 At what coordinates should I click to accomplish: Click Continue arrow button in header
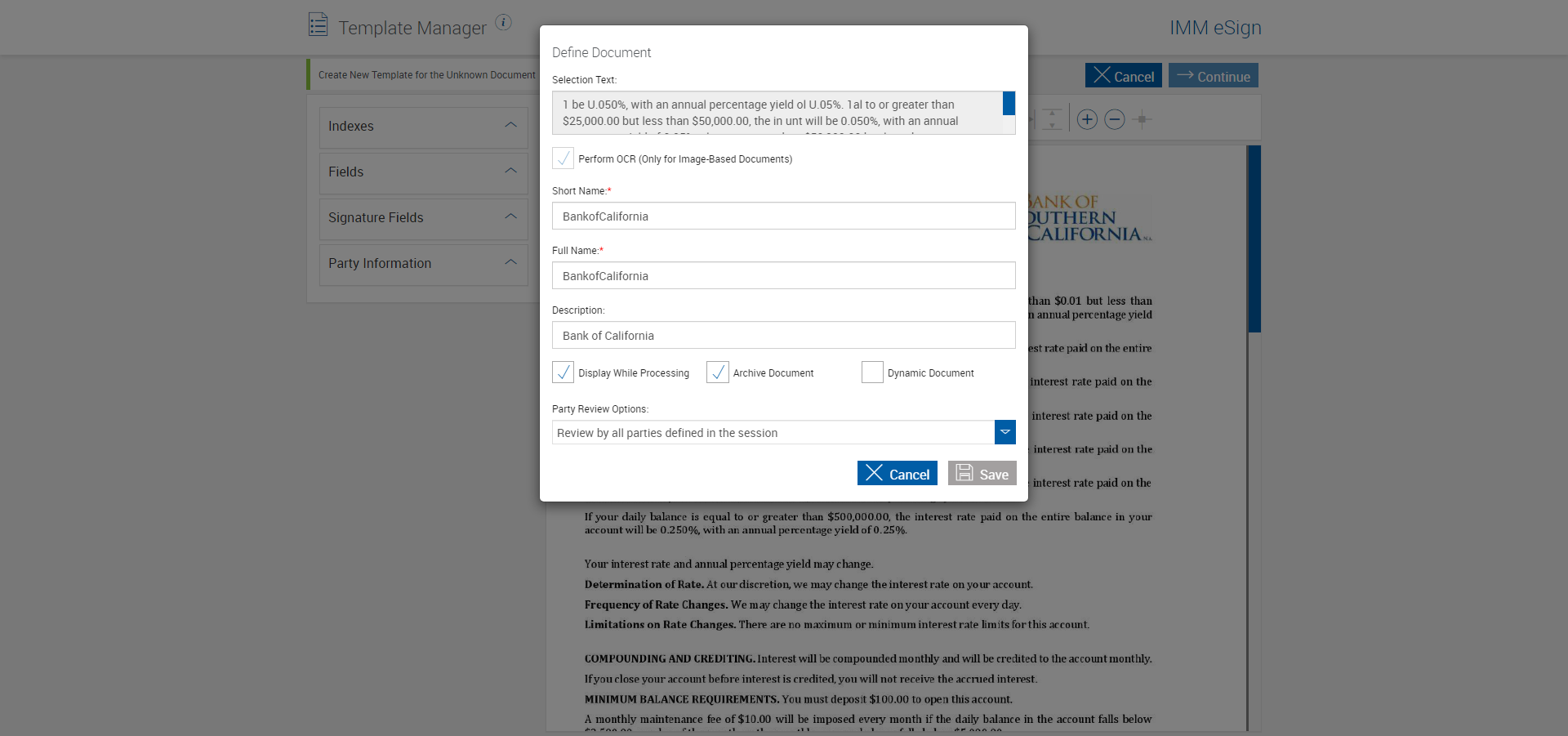pyautogui.click(x=1213, y=76)
